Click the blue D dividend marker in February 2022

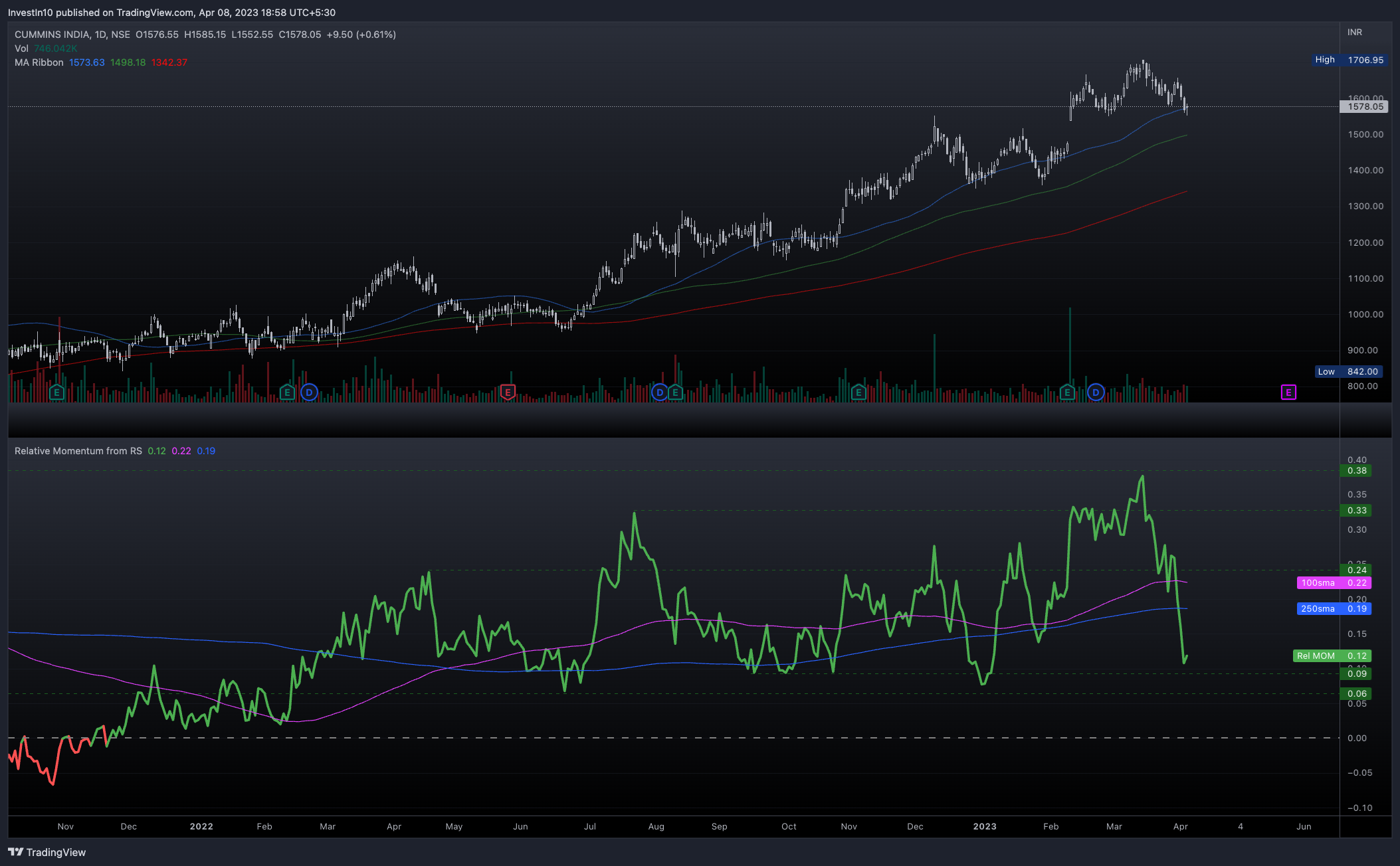(x=309, y=392)
